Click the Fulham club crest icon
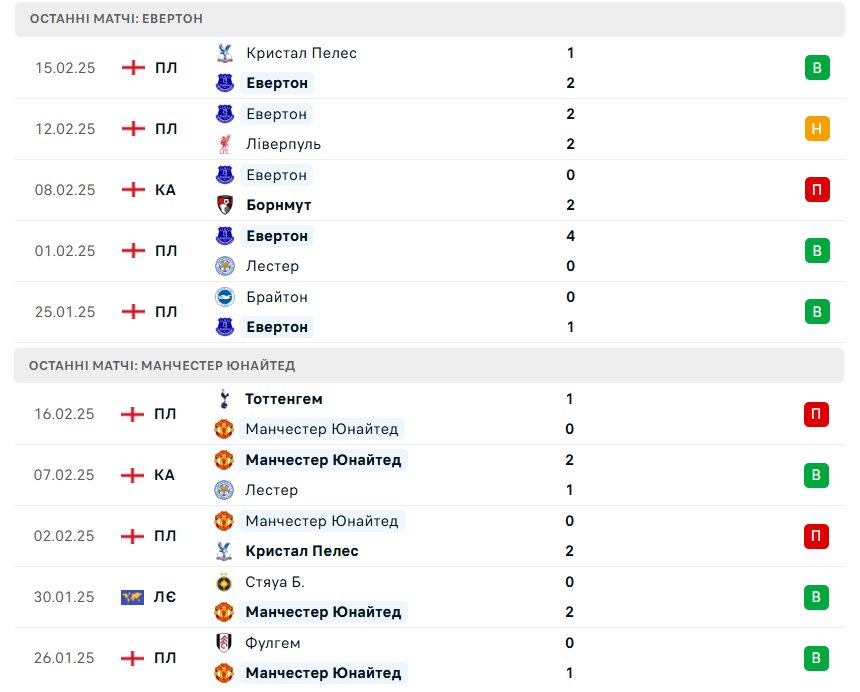860x692 pixels. 224,643
